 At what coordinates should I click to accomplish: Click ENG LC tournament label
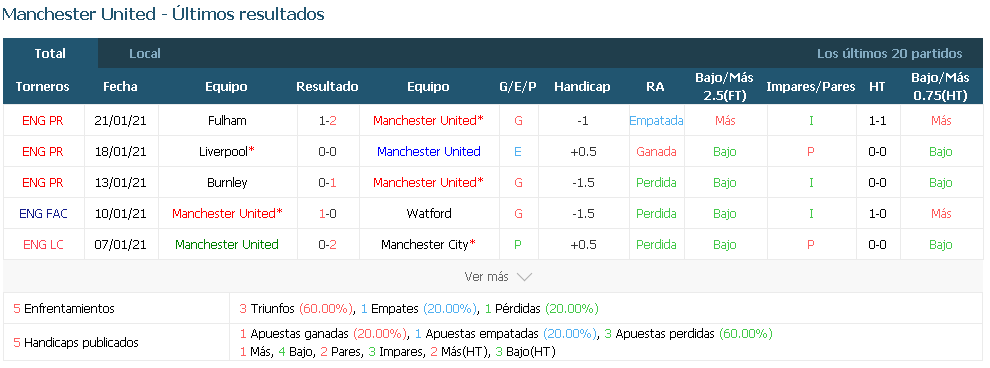pyautogui.click(x=43, y=244)
